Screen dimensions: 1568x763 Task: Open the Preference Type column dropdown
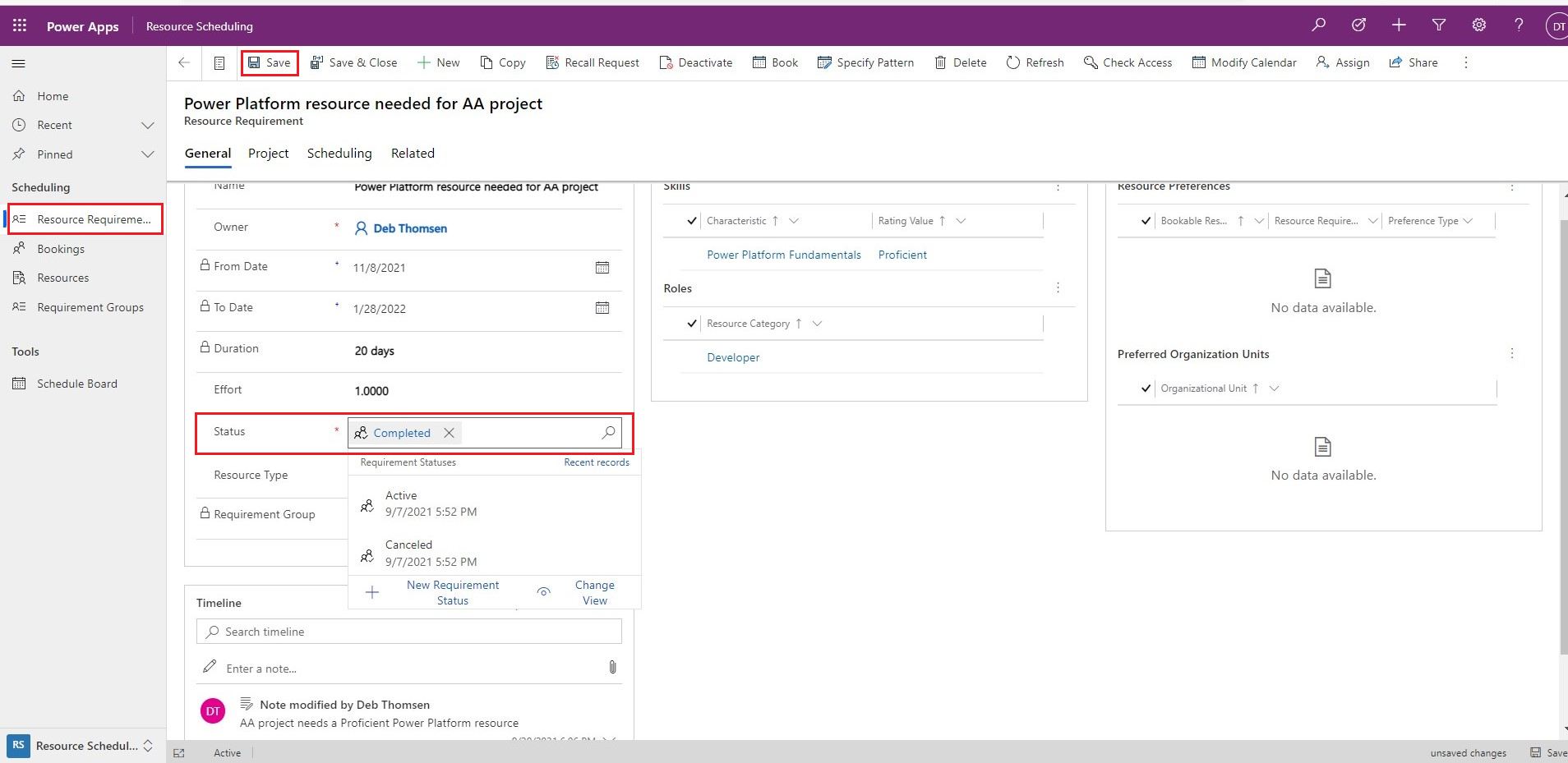[1469, 221]
